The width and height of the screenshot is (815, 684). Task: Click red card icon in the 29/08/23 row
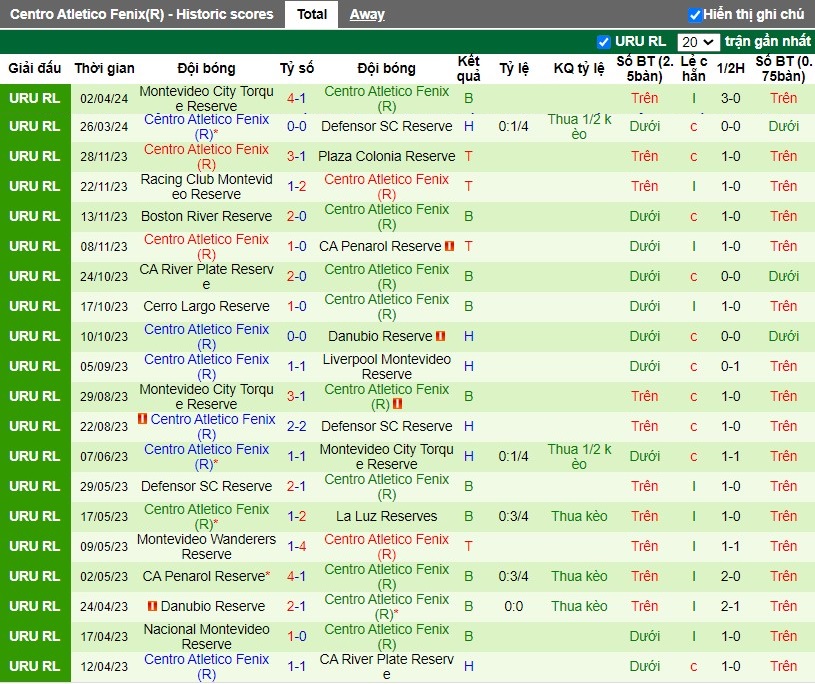tap(398, 403)
